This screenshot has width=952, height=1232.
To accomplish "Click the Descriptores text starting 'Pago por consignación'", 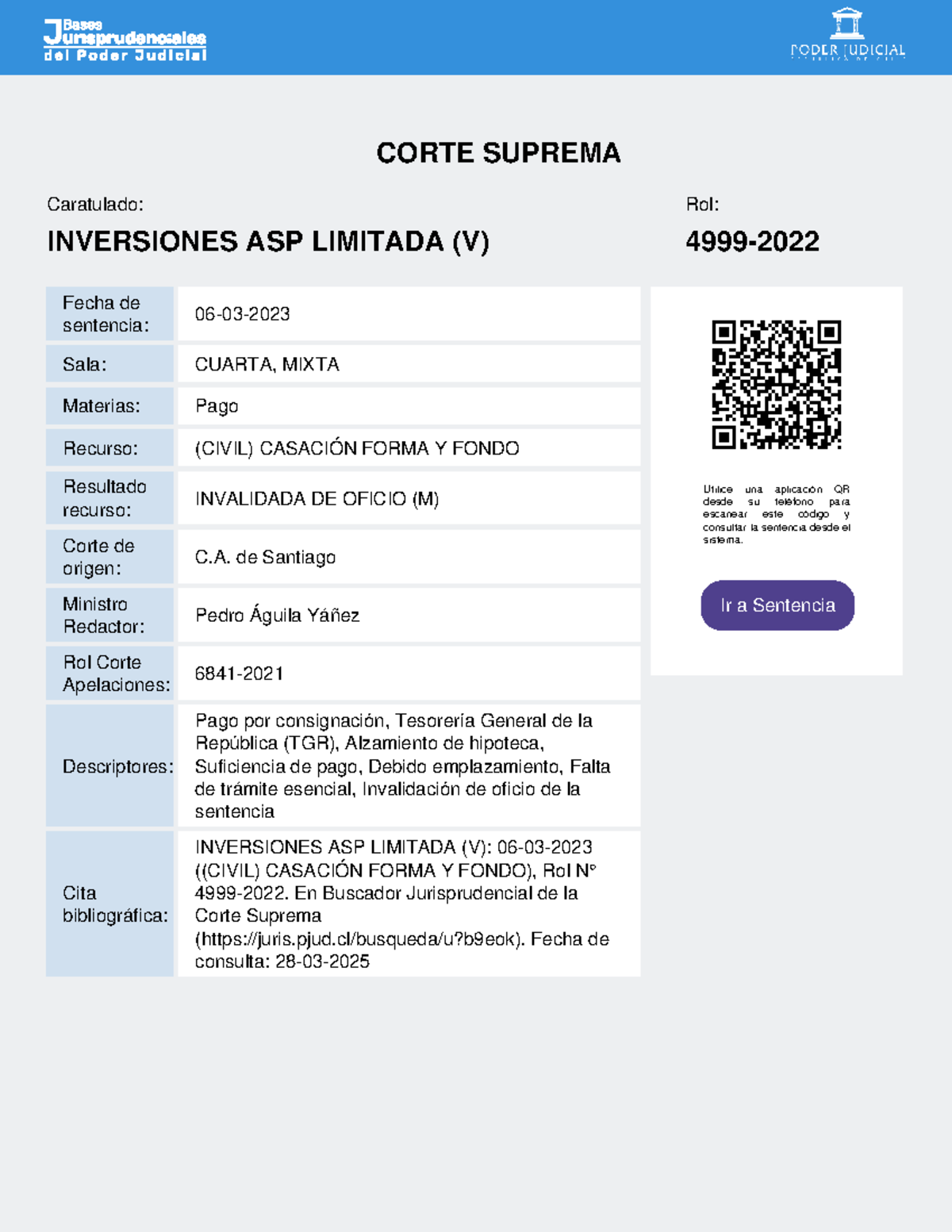I will (x=403, y=766).
